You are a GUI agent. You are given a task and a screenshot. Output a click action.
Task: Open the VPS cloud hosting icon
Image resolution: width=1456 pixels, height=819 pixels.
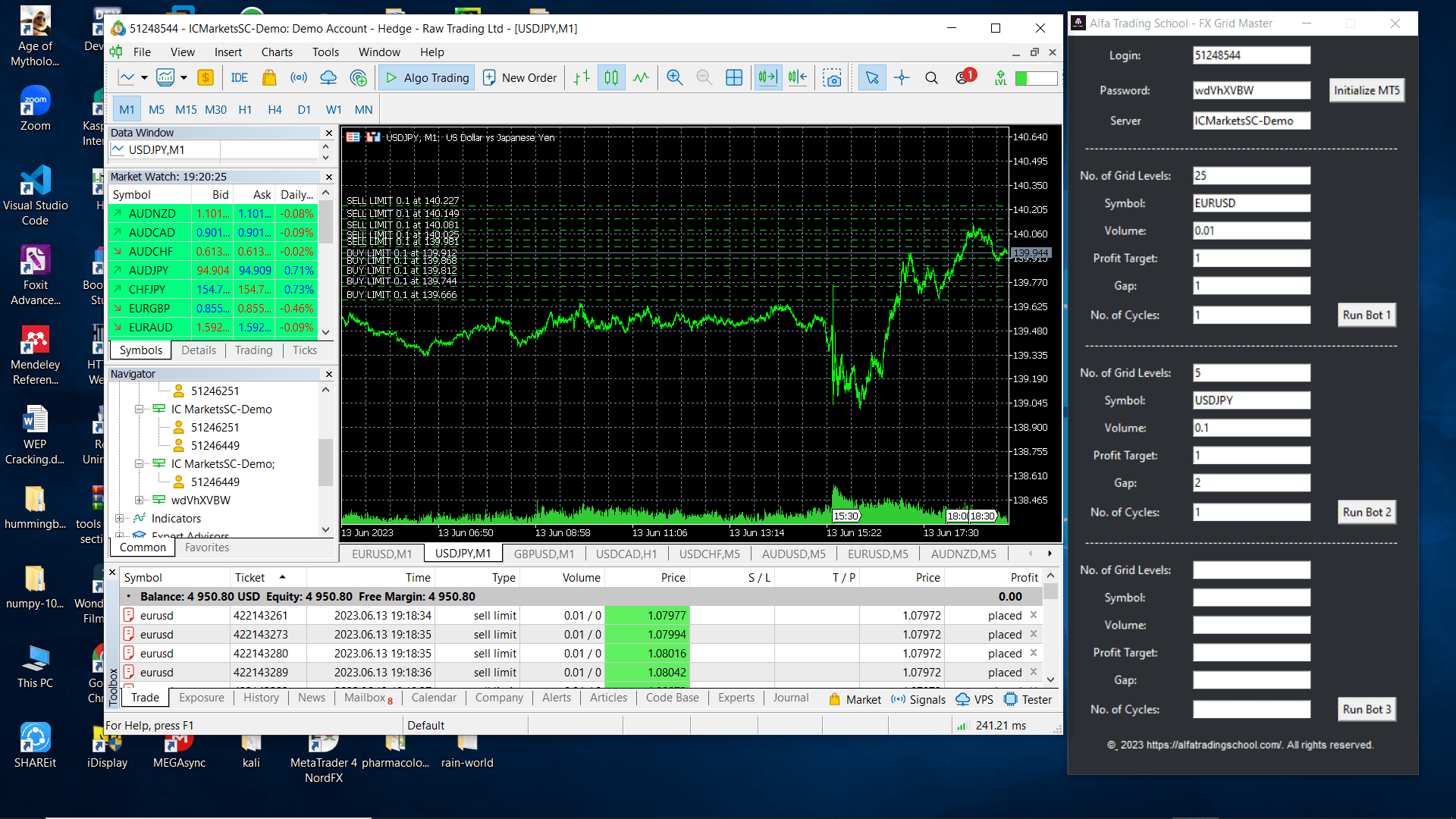click(328, 77)
